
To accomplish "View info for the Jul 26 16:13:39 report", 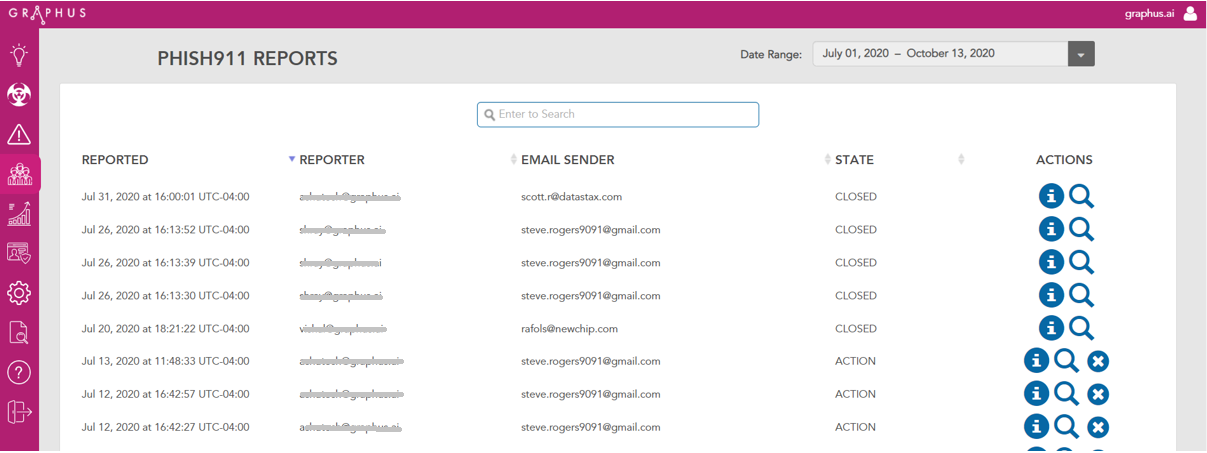I will click(1051, 262).
